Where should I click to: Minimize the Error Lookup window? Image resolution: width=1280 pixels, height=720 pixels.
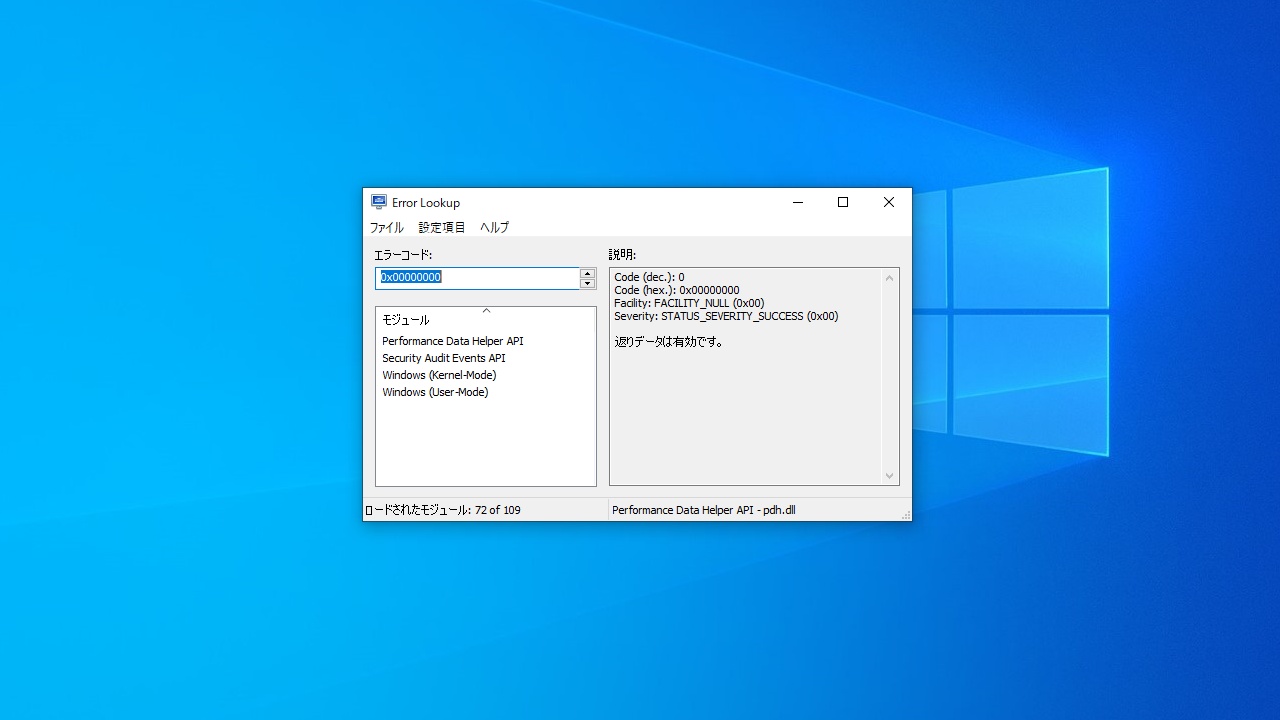click(x=798, y=202)
